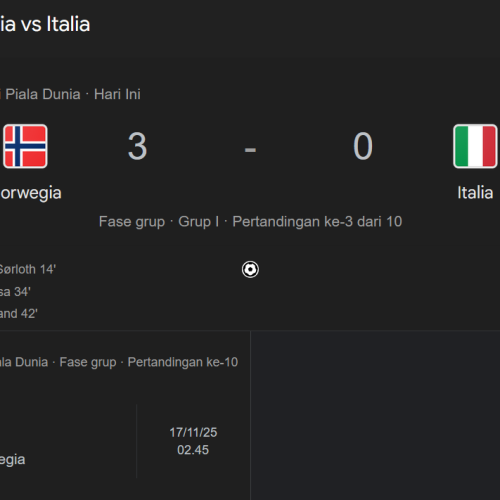This screenshot has height=500, width=500.
Task: Click the 42' goal scorer entry
Action: pos(19,314)
